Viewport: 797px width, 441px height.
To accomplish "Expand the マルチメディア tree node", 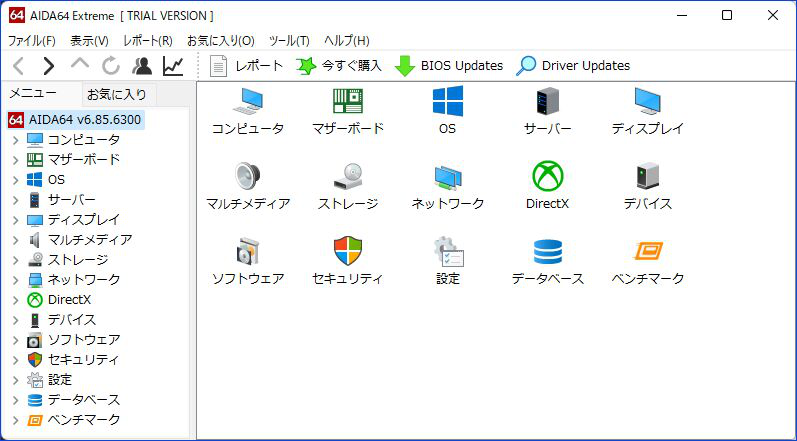I will pos(16,240).
